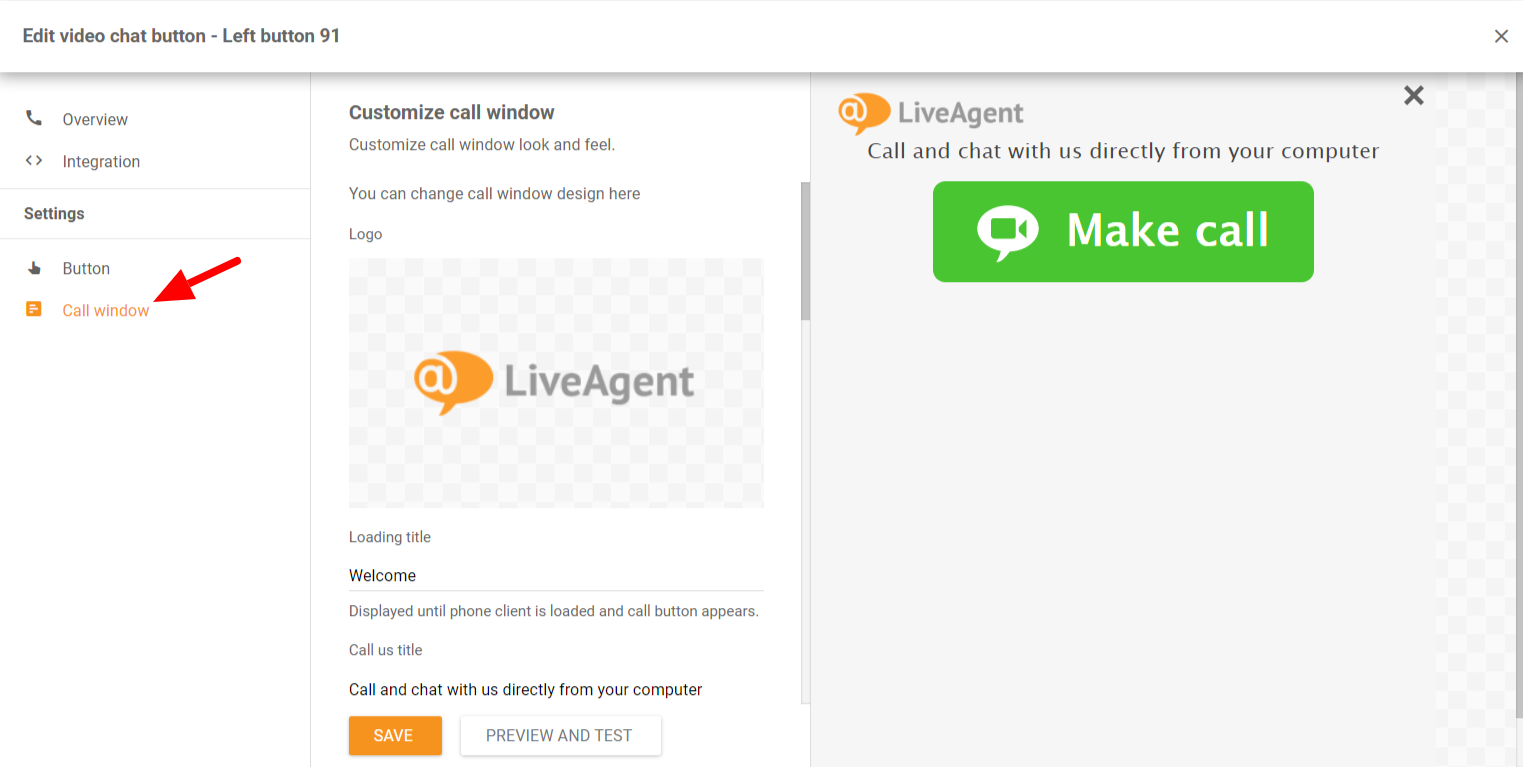Close the Edit video chat button dialog
This screenshot has height=767, width=1523.
coord(1501,36)
